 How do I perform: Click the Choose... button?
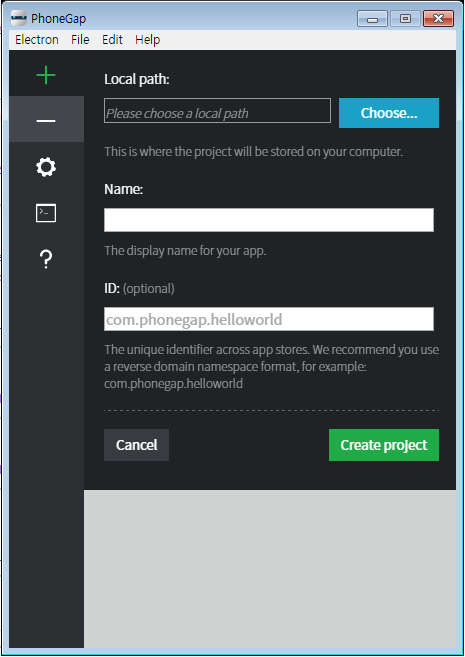[389, 113]
